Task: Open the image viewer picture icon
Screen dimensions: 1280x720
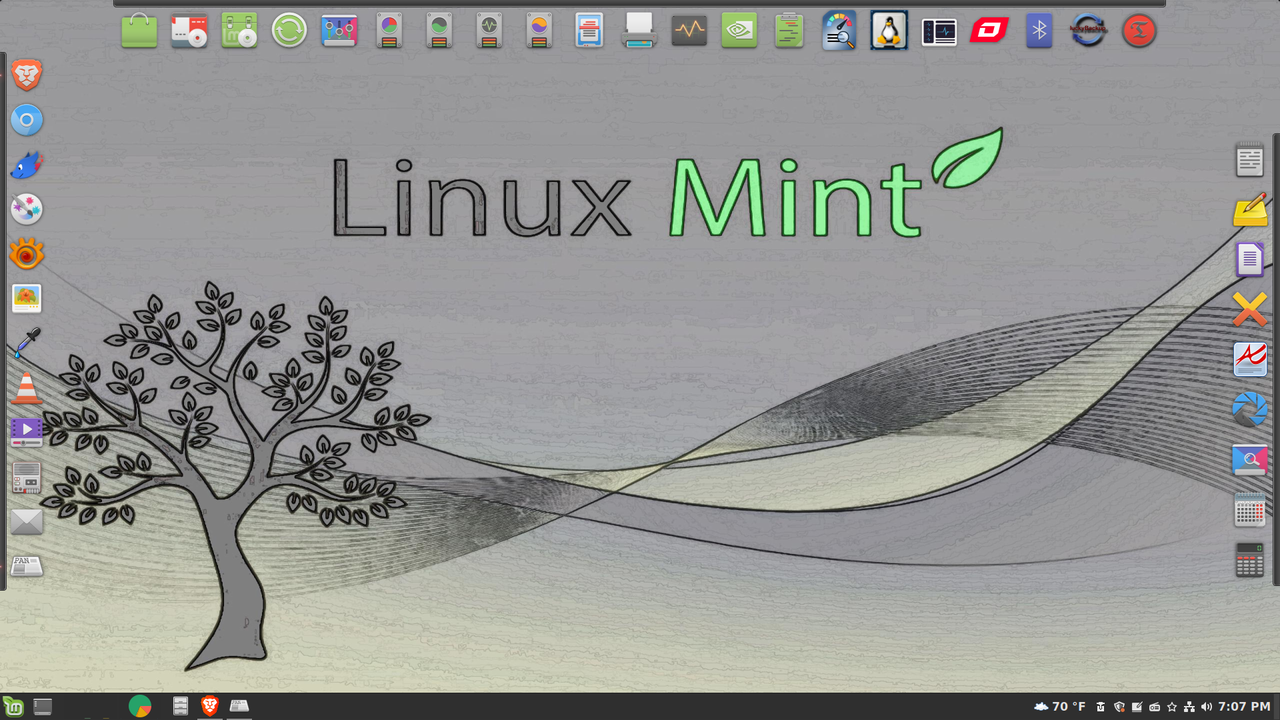Action: click(x=27, y=298)
